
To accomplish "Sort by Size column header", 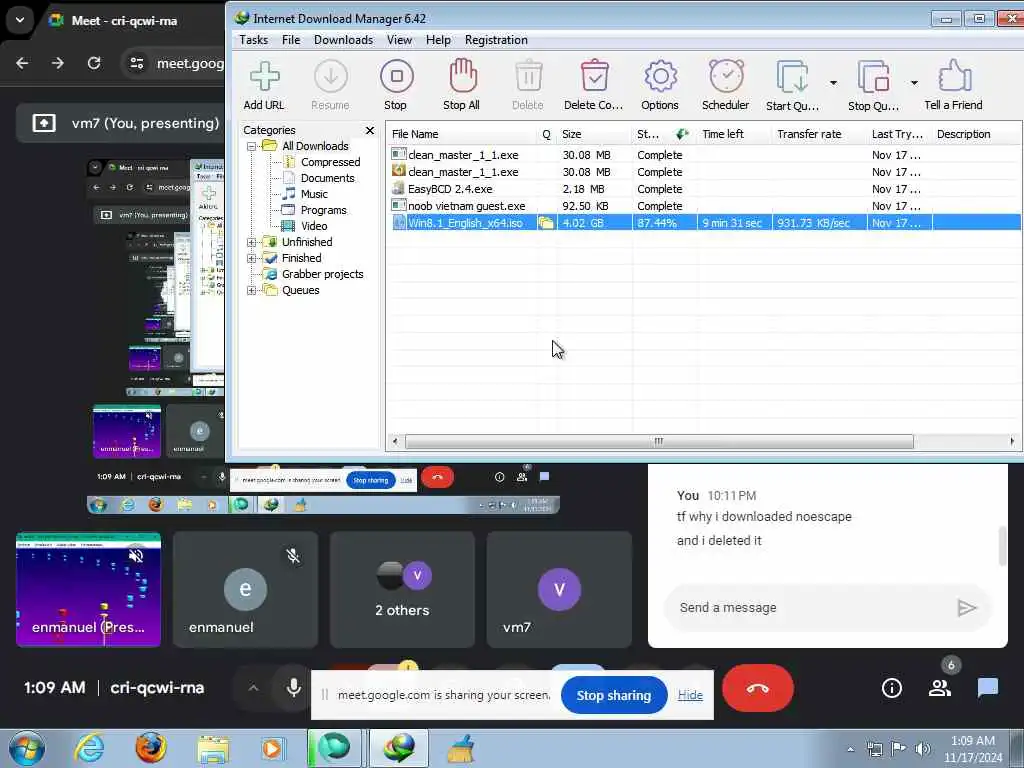I will 595,134.
